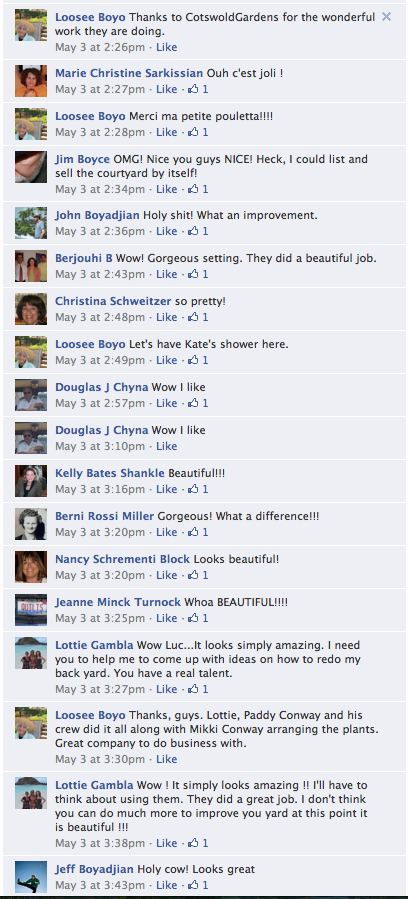This screenshot has width=408, height=899.
Task: Click the thumbs-up icon on Jeff Boyadjian's comment
Action: (x=194, y=885)
